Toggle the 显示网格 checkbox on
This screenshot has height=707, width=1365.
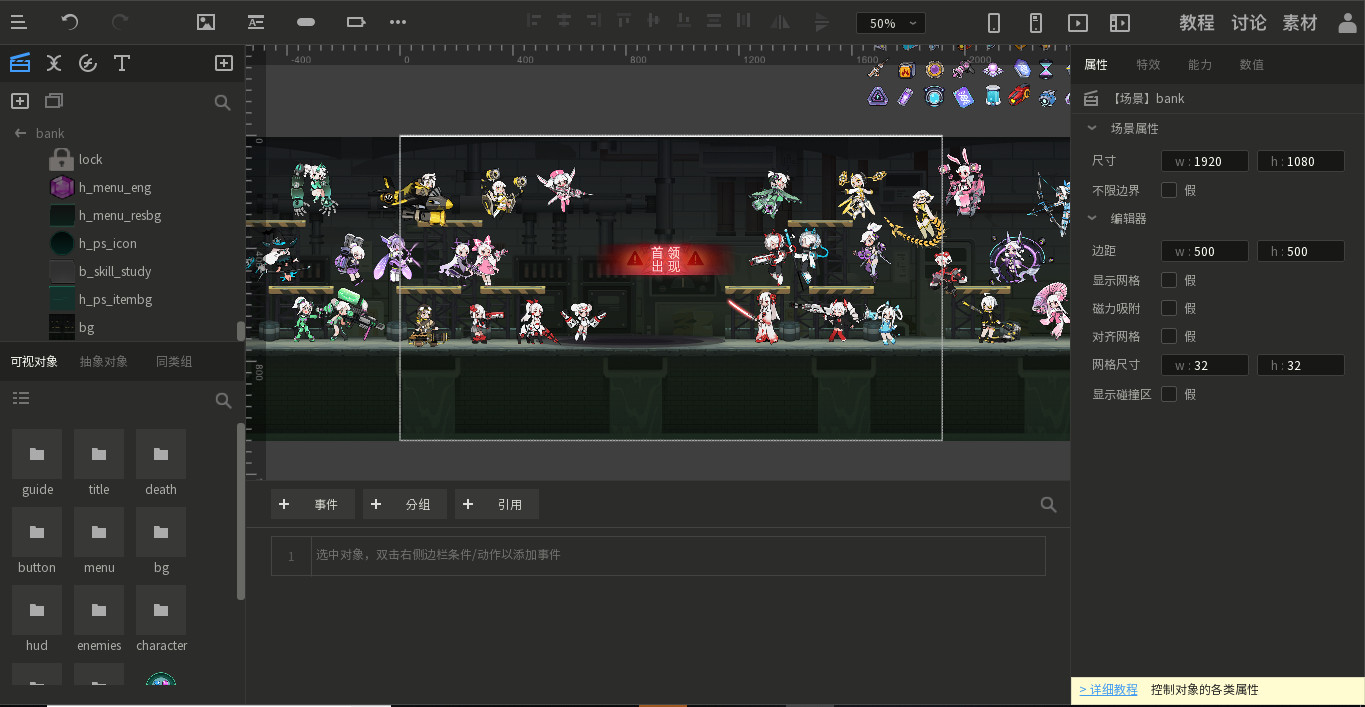pyautogui.click(x=1169, y=280)
